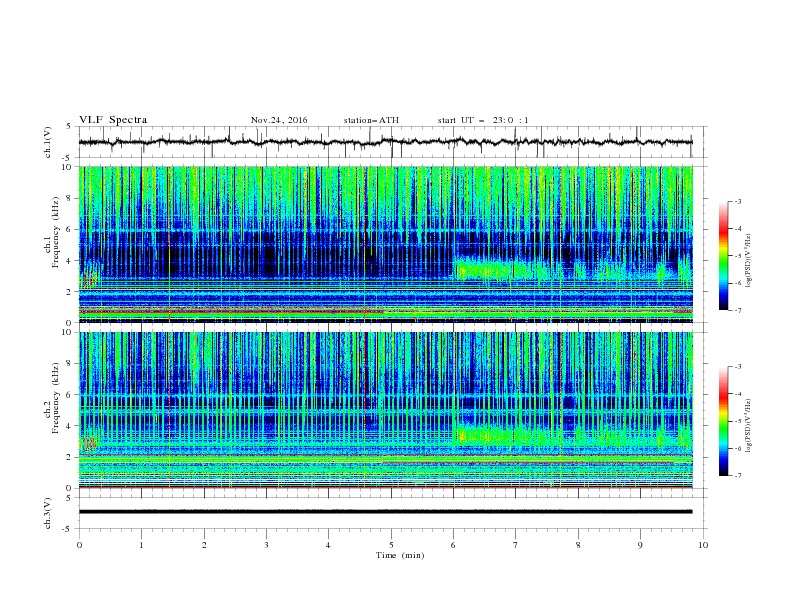Click the "ch.3(V)" waveform axis label
This screenshot has width=792, height=612.
(48, 513)
